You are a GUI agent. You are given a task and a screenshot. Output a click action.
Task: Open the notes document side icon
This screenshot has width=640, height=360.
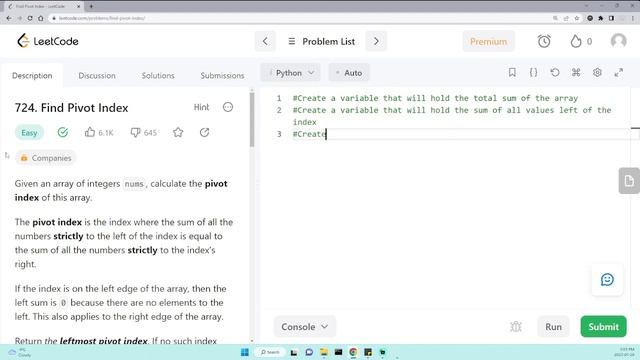point(629,180)
